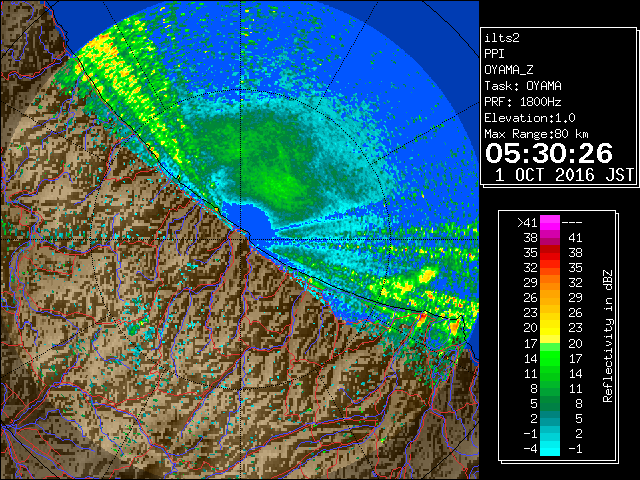Screen dimensions: 640x480
Task: Pick the red 35–38 dBZ legend swatch
Action: click(x=550, y=253)
